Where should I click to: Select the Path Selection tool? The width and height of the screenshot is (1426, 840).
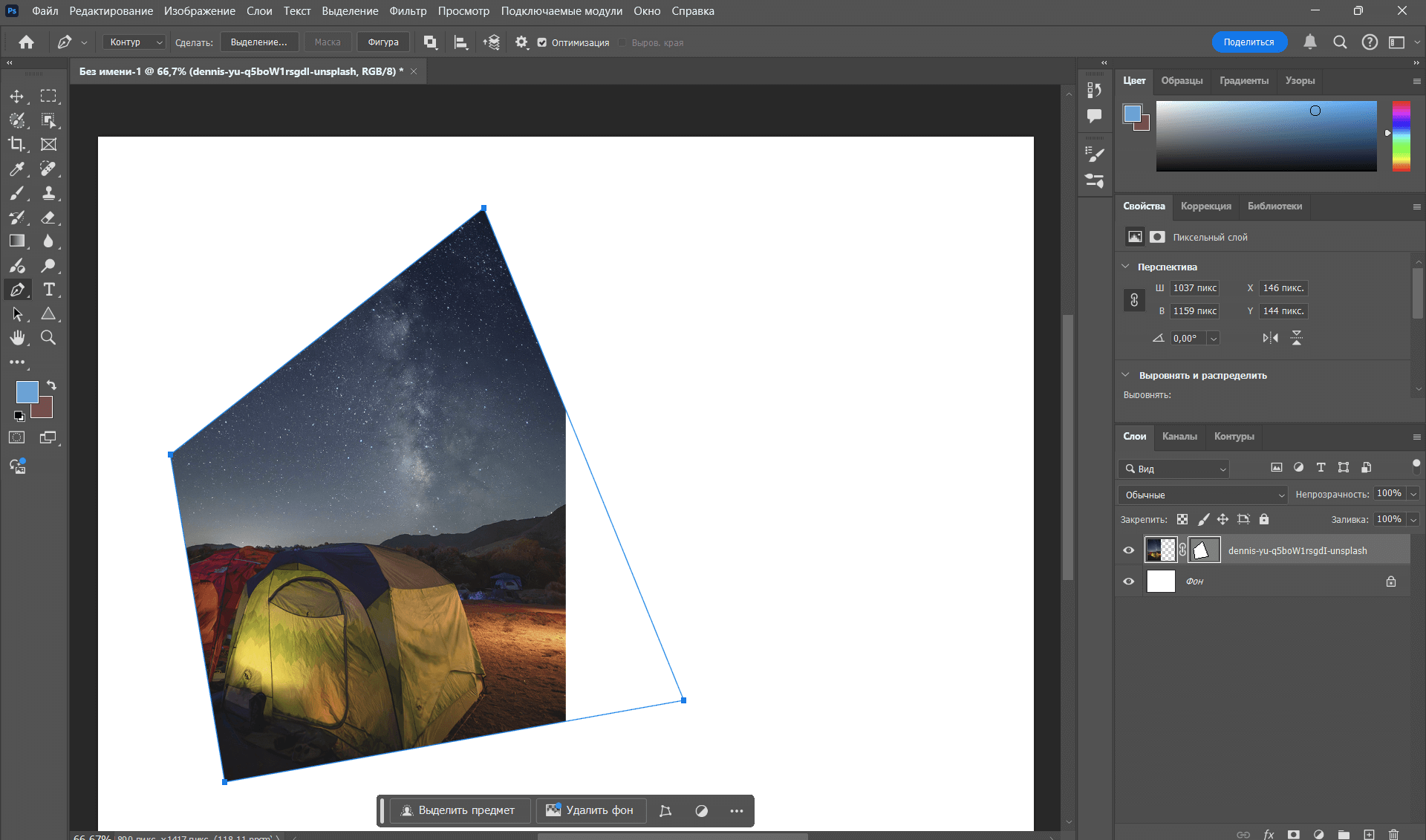coord(16,314)
